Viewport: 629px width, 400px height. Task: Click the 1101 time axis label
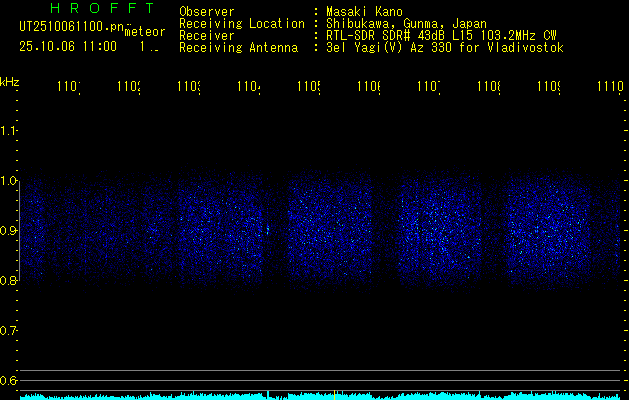[69, 86]
